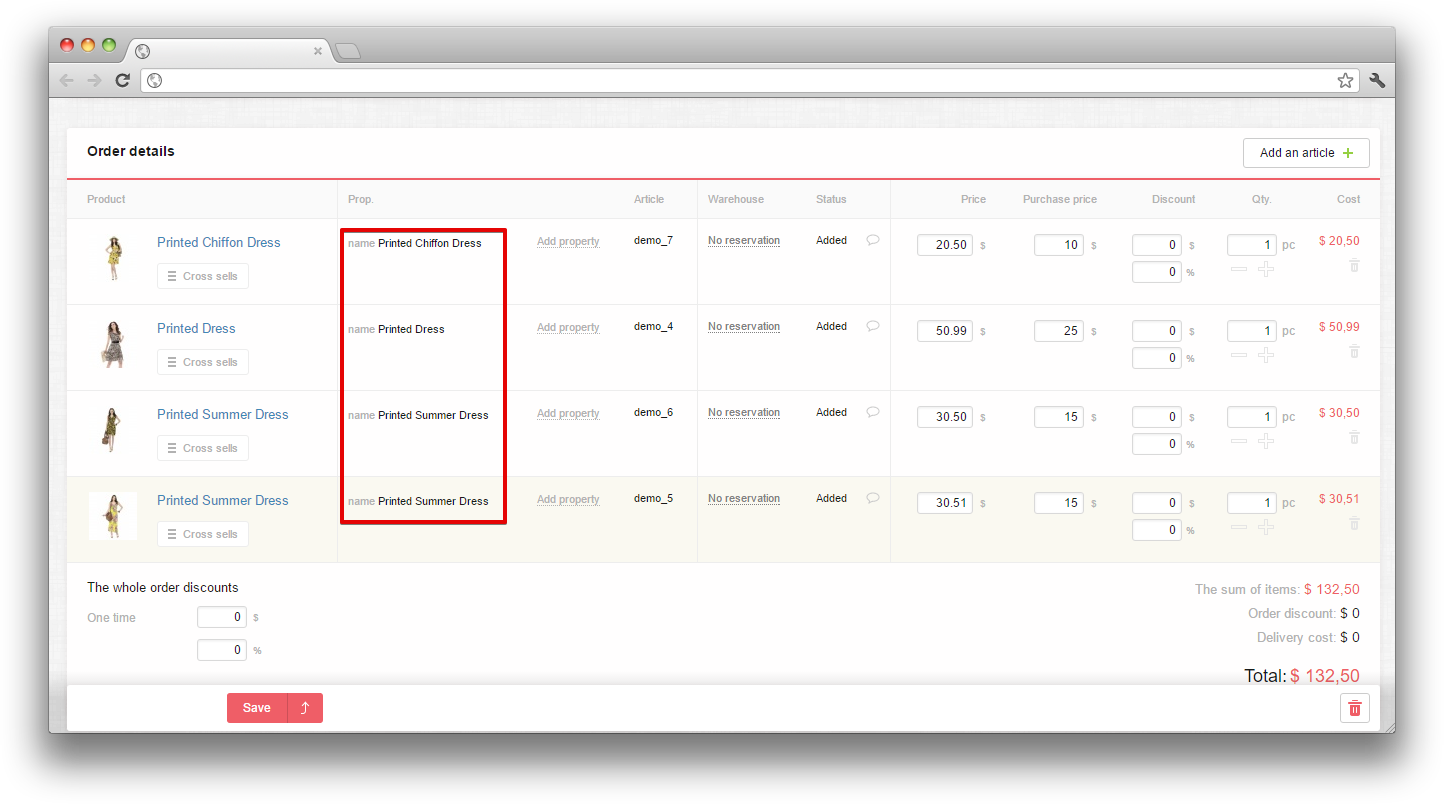Open comment bubble for demo_4 row
The height and width of the screenshot is (804, 1444).
click(x=872, y=326)
